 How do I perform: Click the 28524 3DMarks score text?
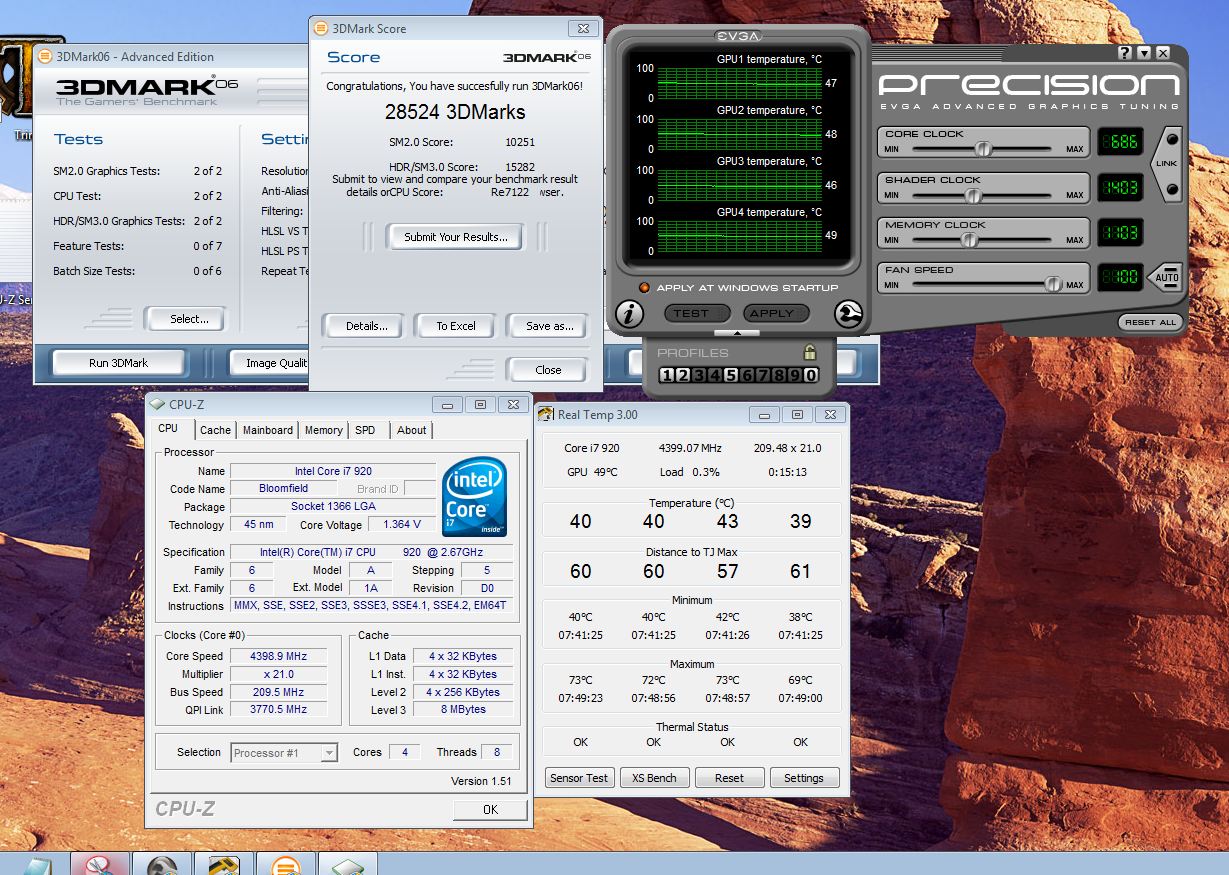point(455,111)
